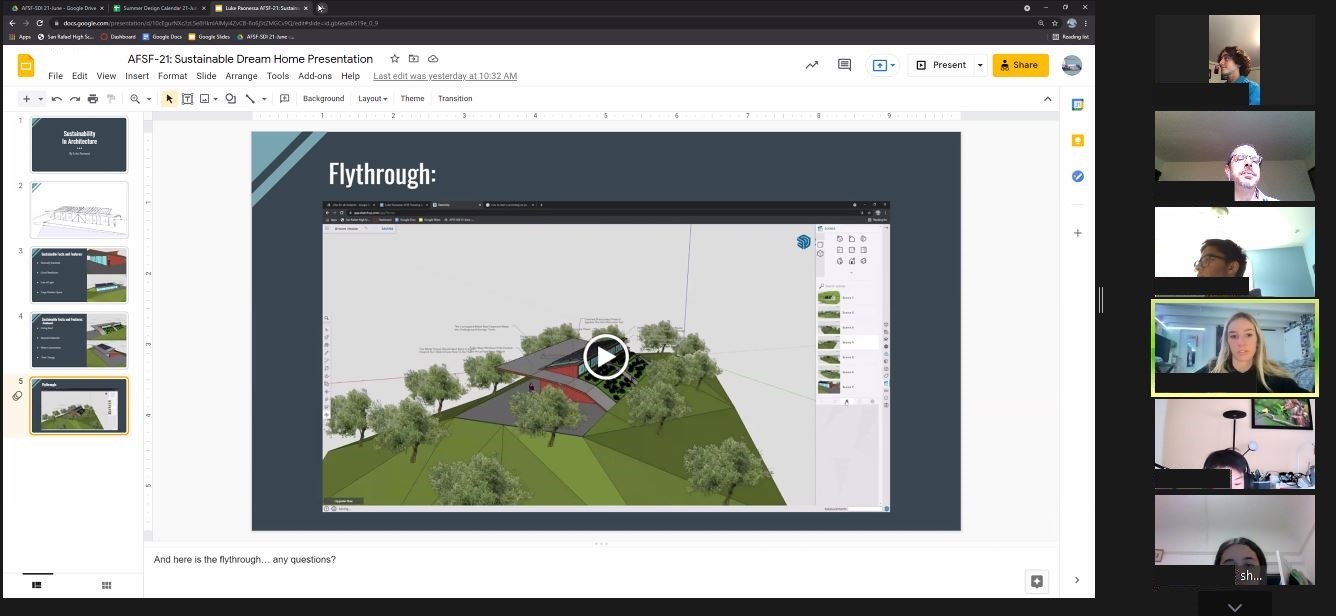Open the File menu

(55, 76)
